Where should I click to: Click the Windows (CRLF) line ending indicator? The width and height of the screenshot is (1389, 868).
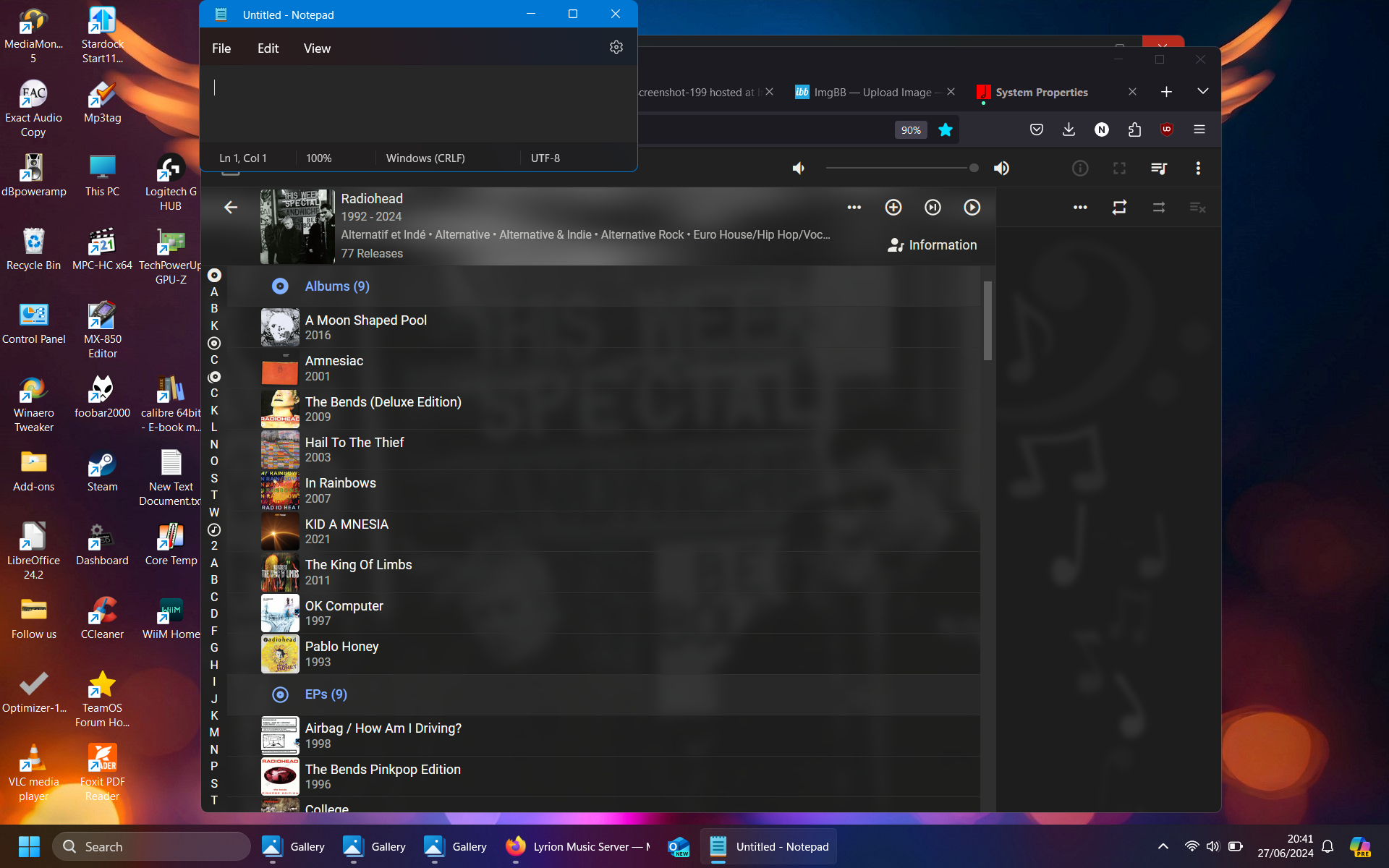[425, 158]
